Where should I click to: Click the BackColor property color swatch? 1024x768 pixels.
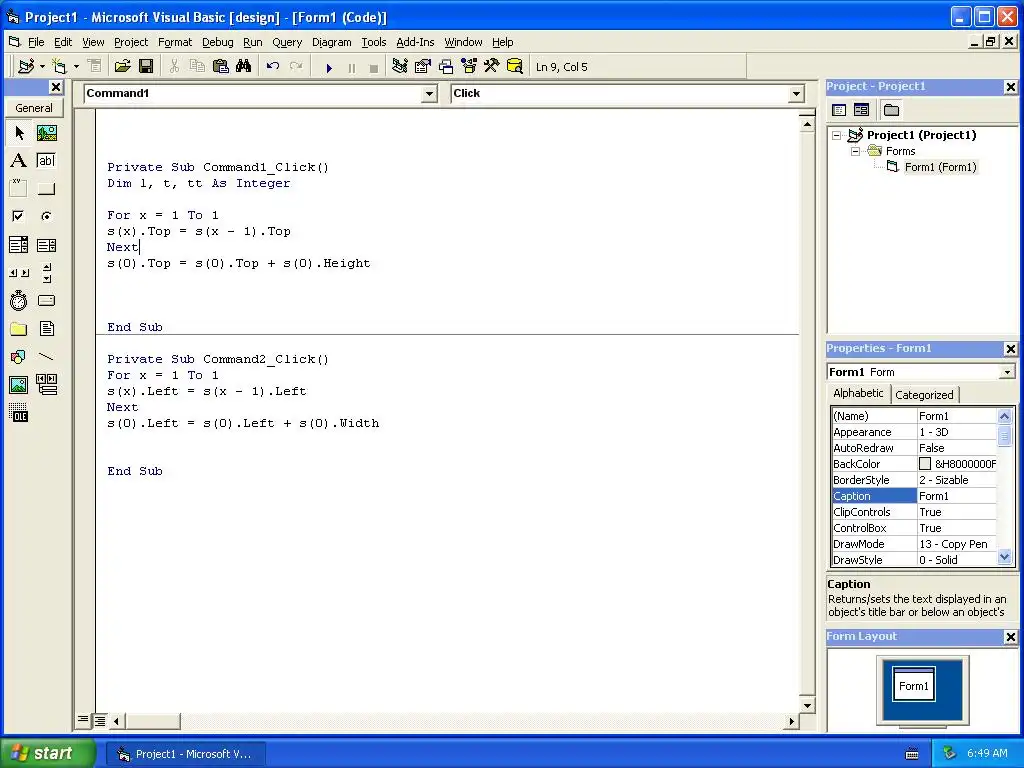coord(925,464)
